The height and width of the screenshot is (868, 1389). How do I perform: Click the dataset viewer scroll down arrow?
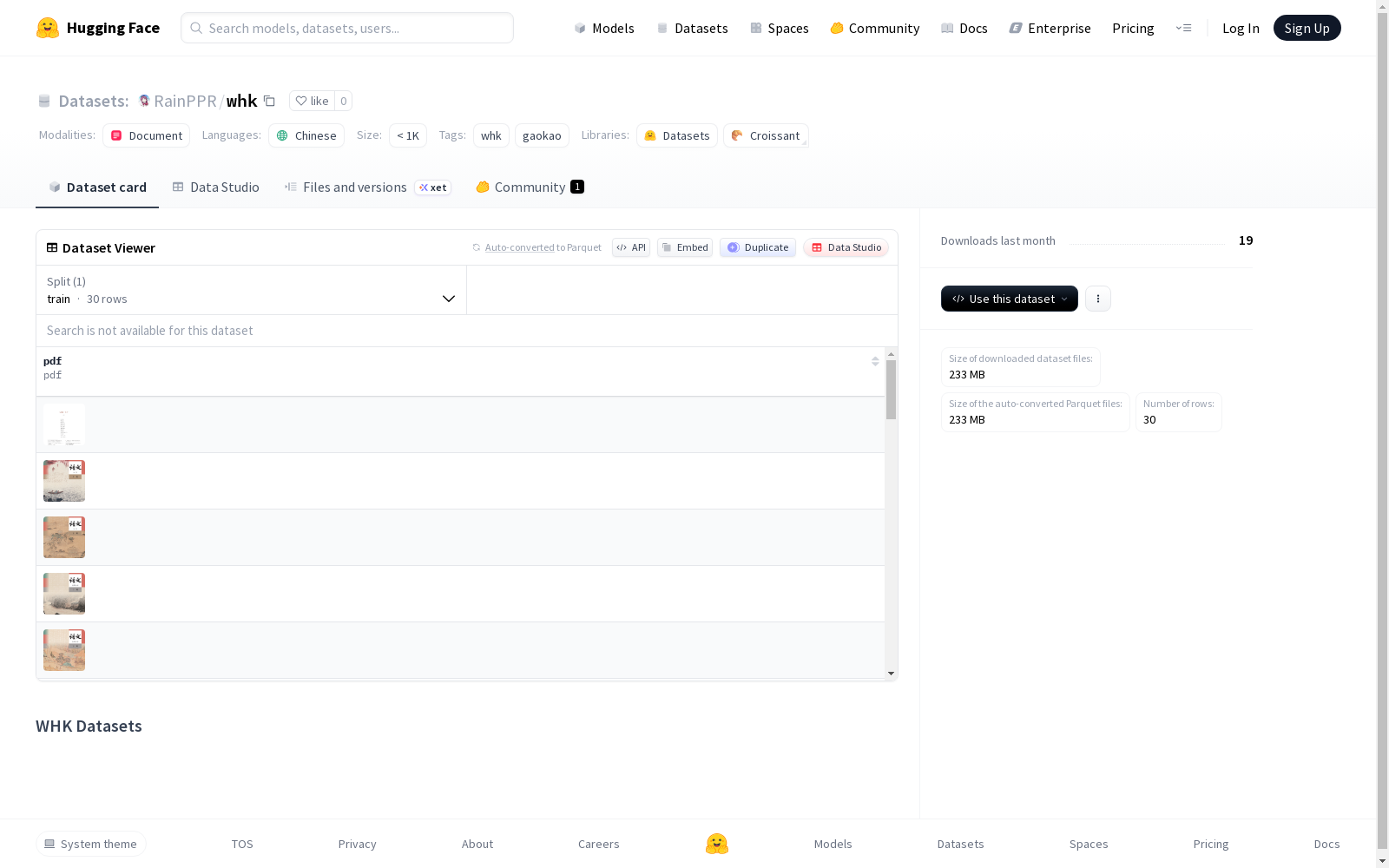[891, 674]
